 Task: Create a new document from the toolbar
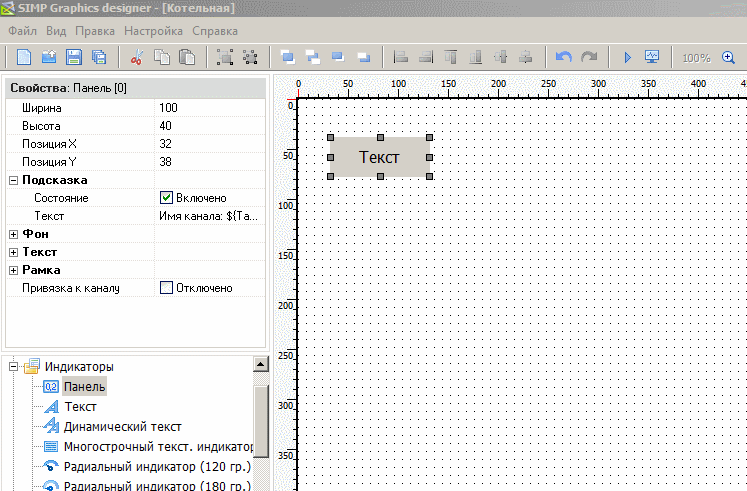coord(24,57)
